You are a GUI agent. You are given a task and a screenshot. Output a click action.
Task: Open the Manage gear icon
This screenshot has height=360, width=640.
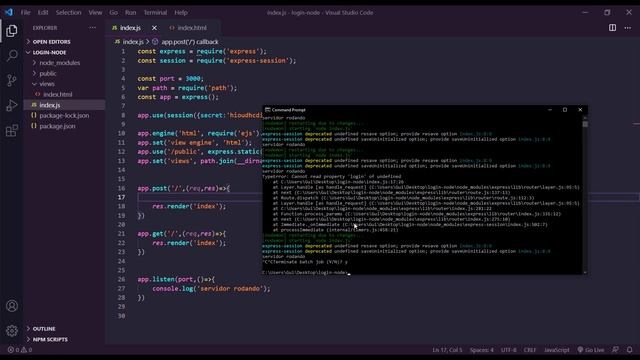coord(11,331)
